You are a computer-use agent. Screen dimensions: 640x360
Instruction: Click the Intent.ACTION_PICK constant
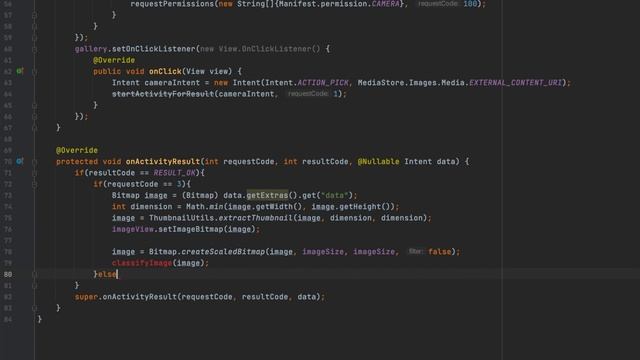click(307, 83)
